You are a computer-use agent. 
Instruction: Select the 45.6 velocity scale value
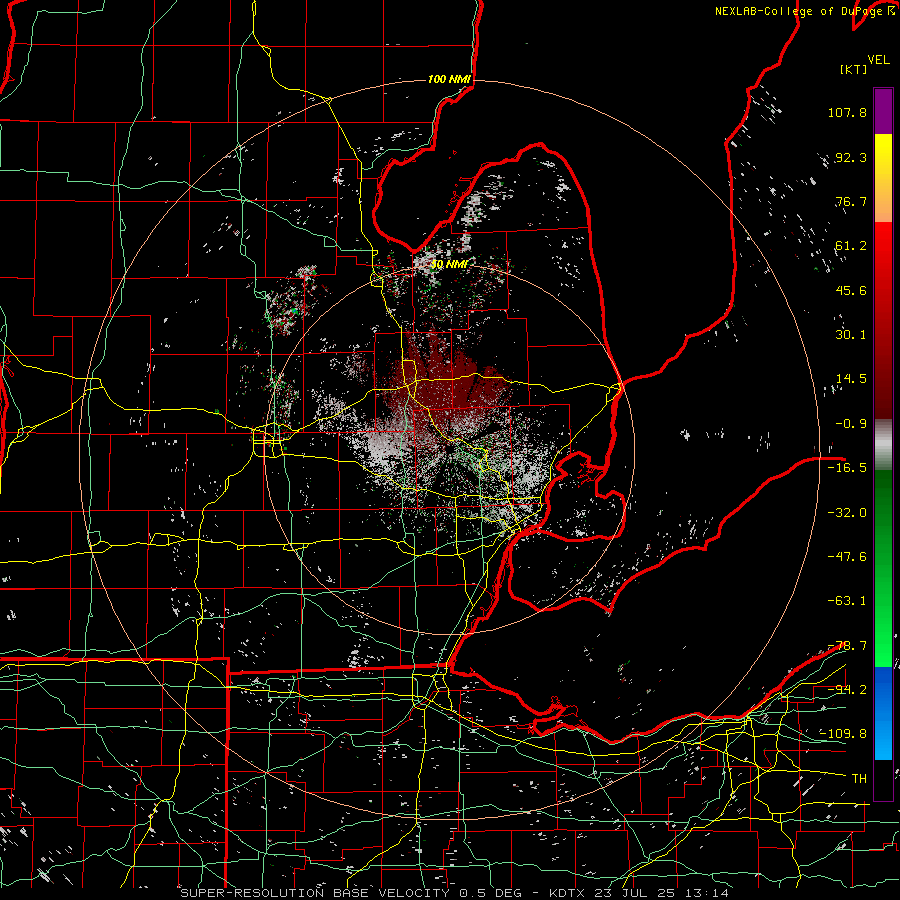click(851, 290)
